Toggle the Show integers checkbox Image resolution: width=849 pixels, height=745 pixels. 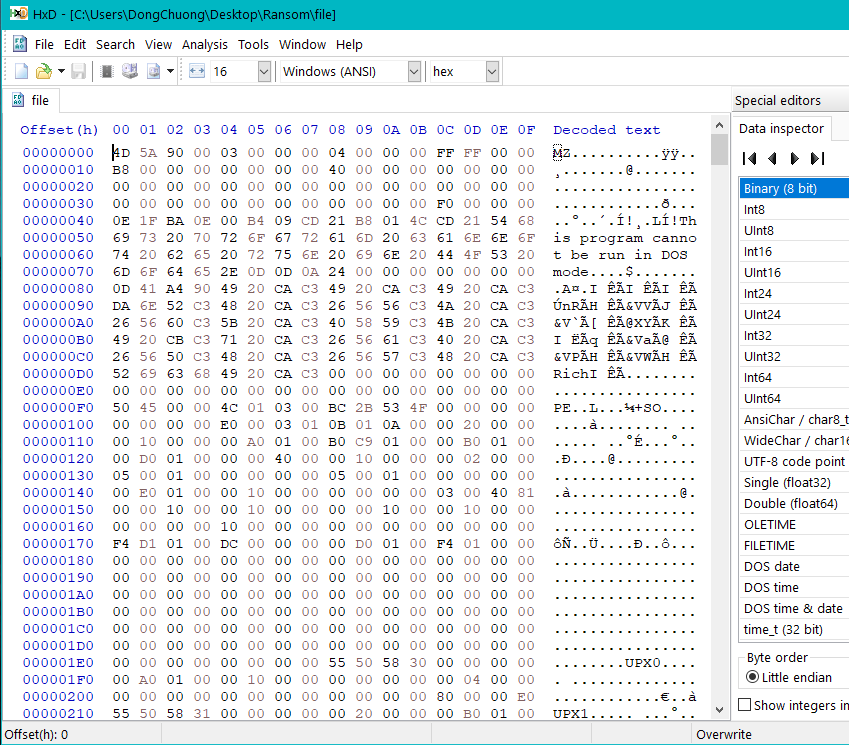[x=744, y=704]
